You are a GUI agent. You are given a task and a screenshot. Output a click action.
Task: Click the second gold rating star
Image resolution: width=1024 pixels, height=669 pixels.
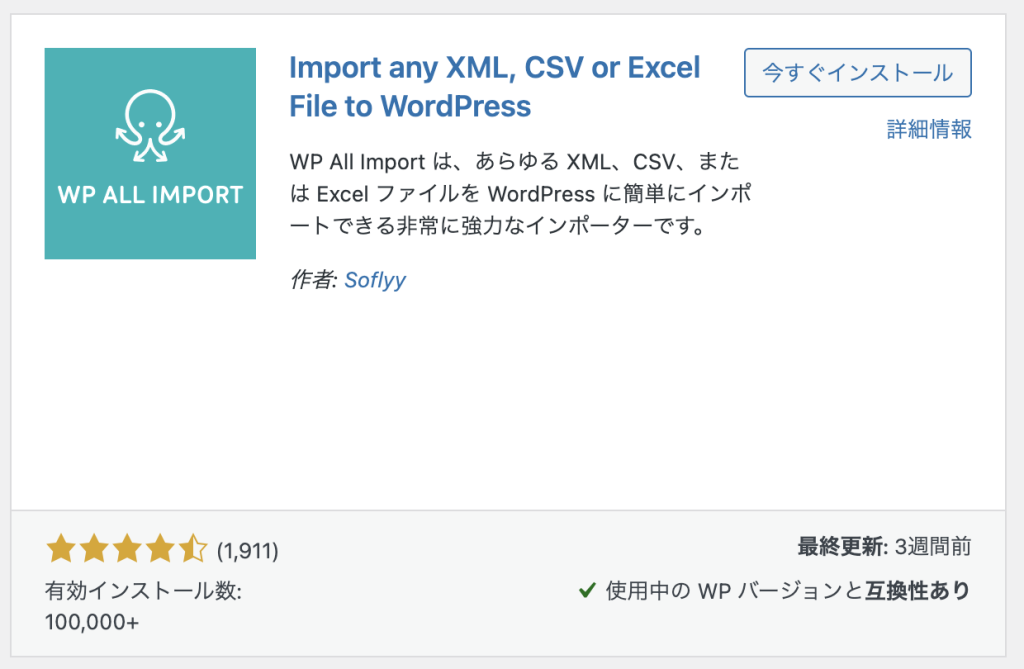(94, 548)
